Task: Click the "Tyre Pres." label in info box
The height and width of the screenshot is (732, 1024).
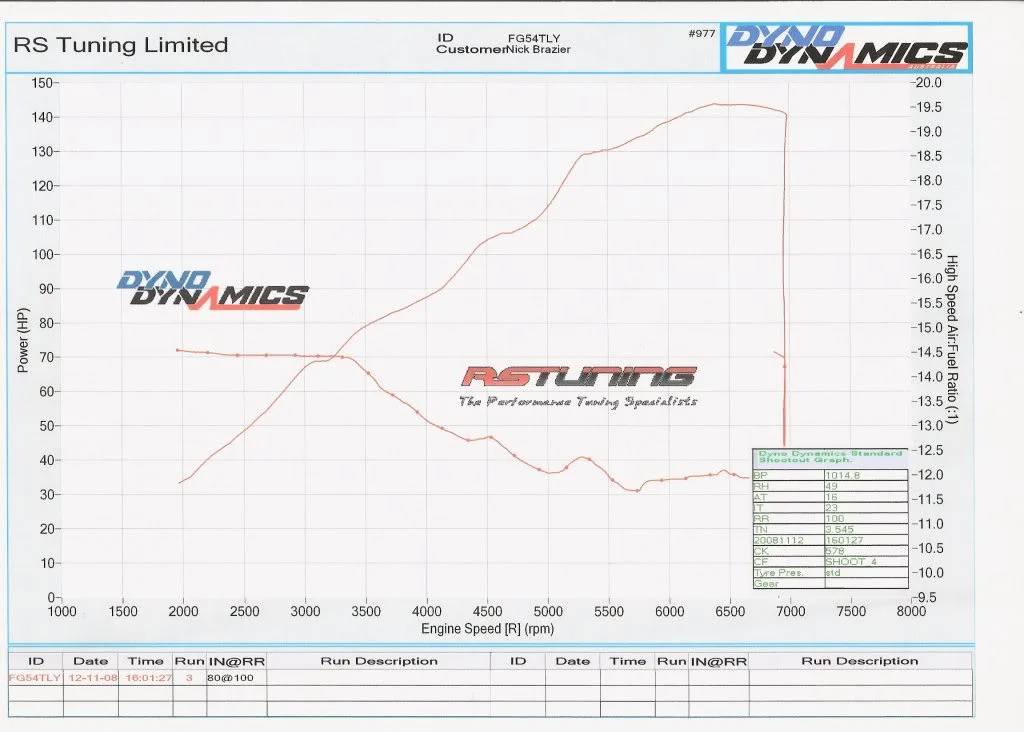Action: pos(778,573)
